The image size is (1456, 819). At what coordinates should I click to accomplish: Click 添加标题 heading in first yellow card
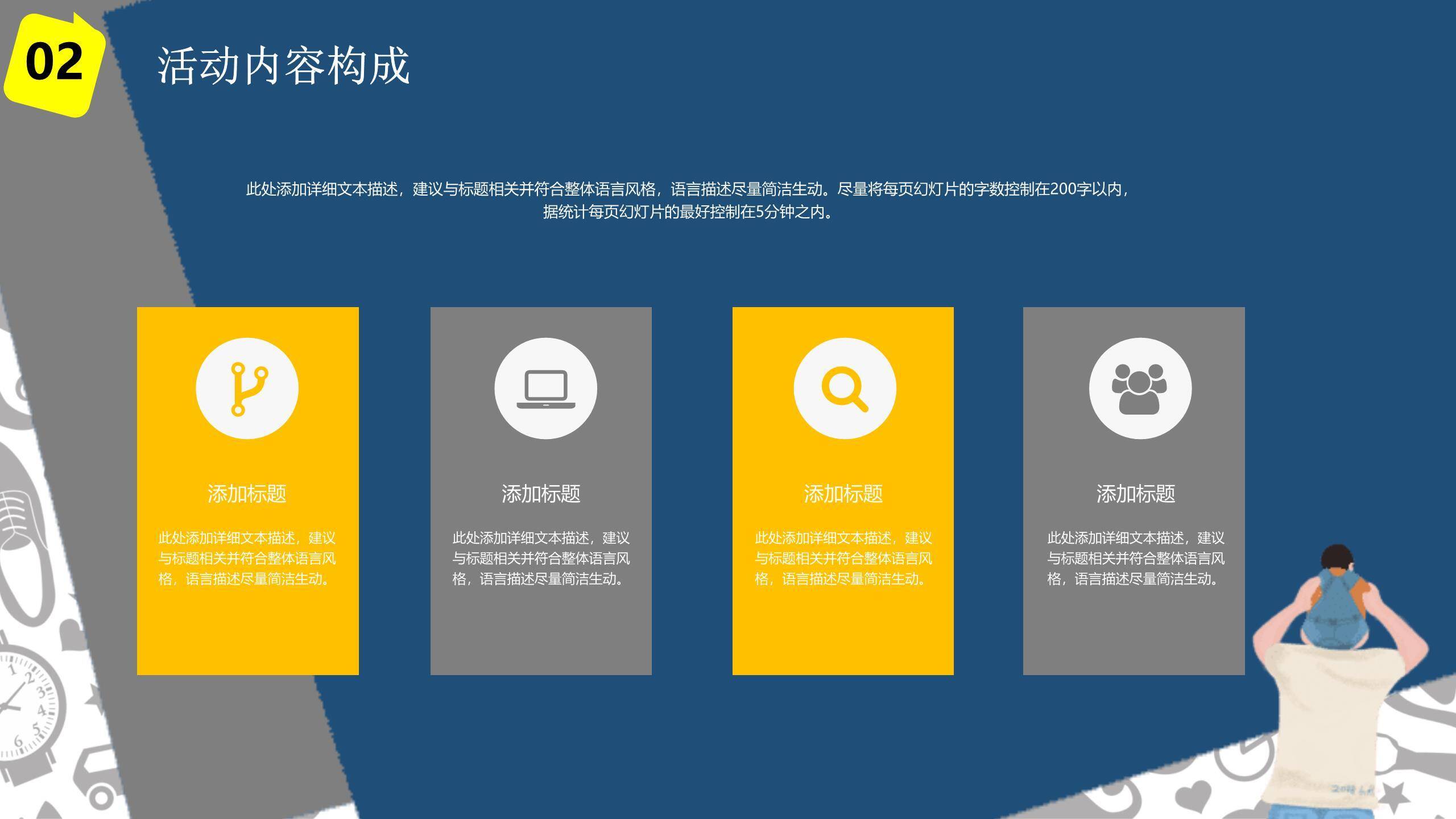(x=247, y=493)
